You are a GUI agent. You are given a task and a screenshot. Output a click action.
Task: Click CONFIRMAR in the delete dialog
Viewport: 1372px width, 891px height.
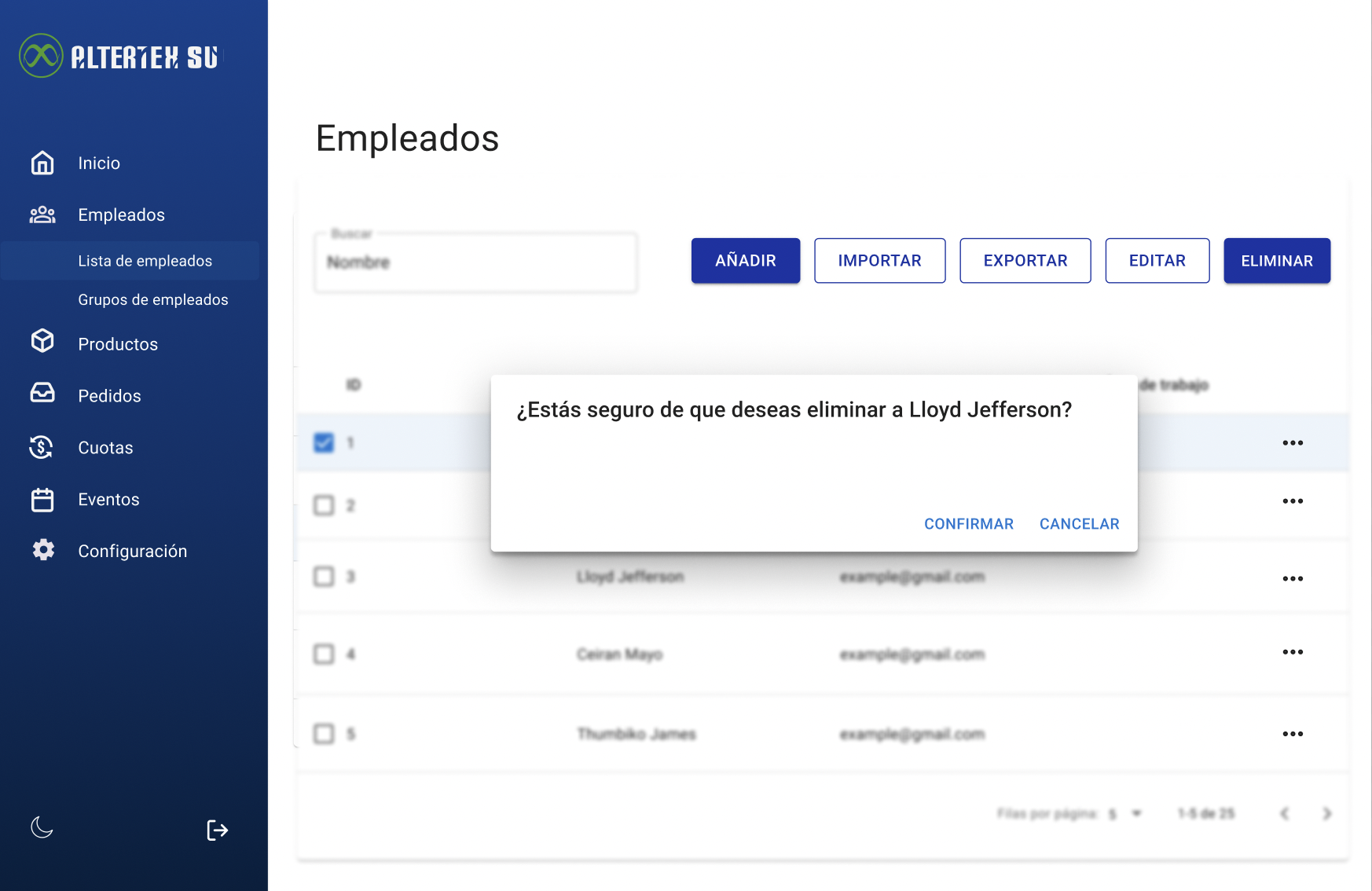[x=968, y=524]
